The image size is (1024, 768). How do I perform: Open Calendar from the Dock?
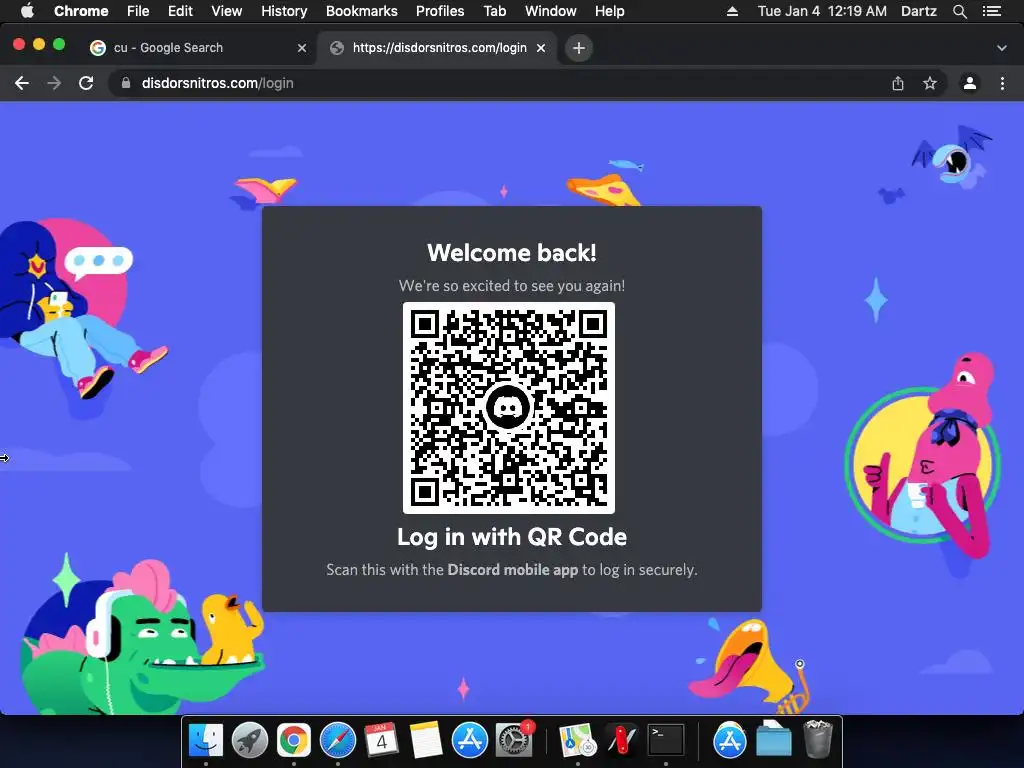(381, 741)
